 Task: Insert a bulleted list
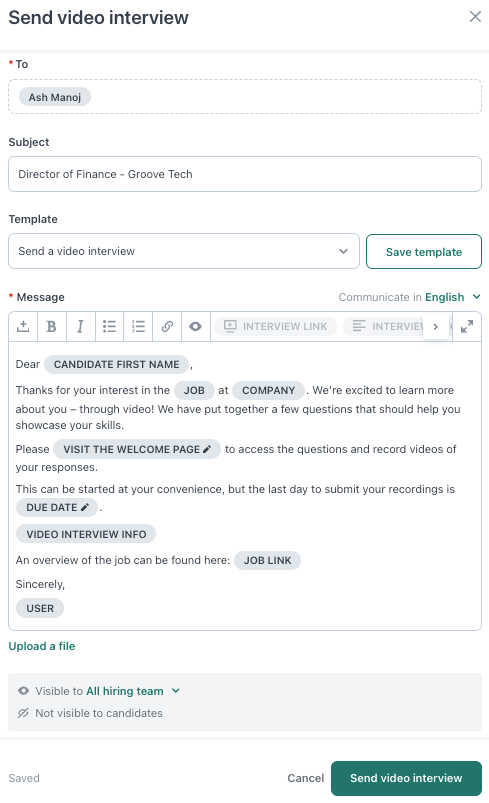coord(109,326)
